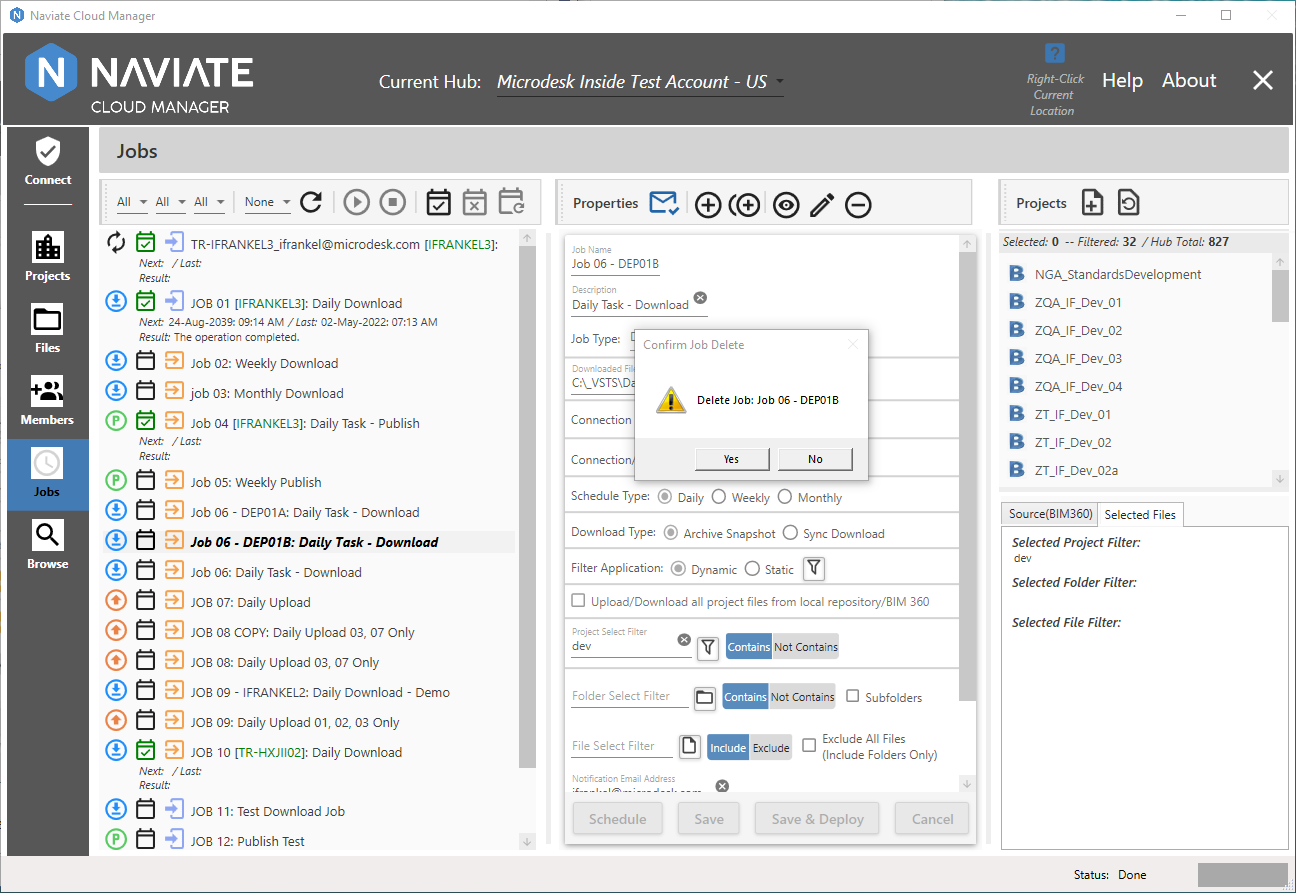Select Job 05: Weekly Publish row
This screenshot has width=1296, height=893.
point(310,482)
